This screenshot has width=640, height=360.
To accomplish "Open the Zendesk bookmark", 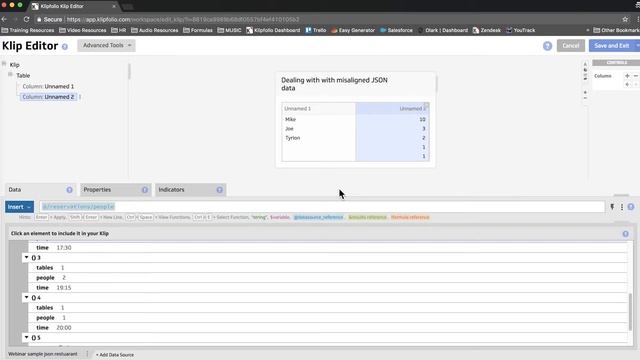I will 487,30.
